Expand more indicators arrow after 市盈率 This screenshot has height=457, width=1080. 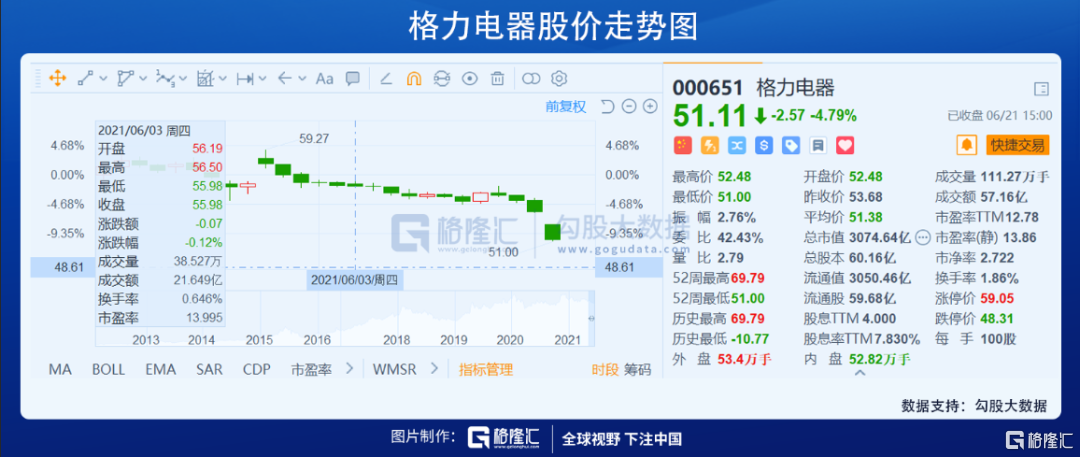click(349, 369)
